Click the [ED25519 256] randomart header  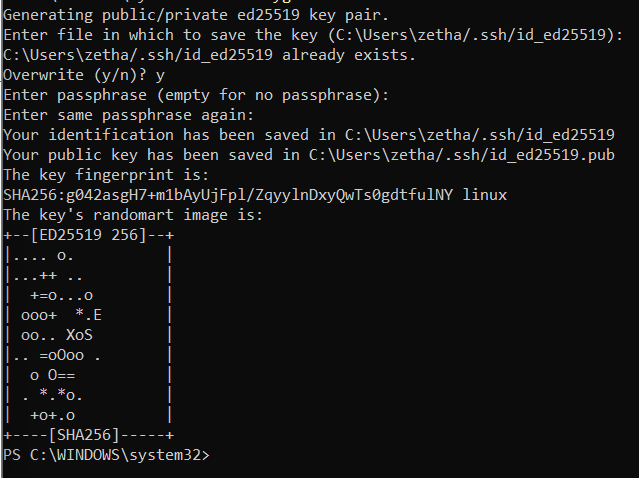click(88, 233)
